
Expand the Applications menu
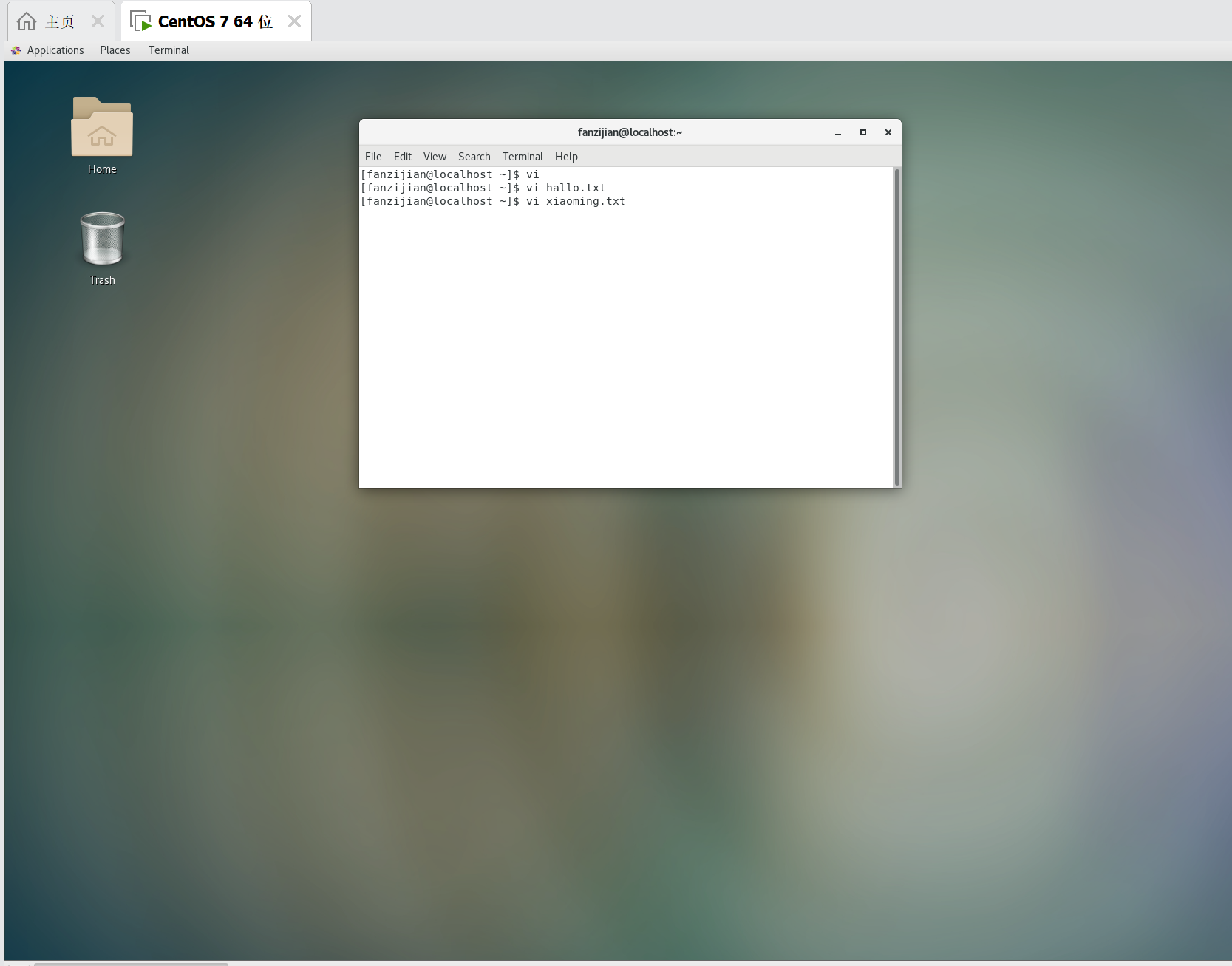(55, 50)
